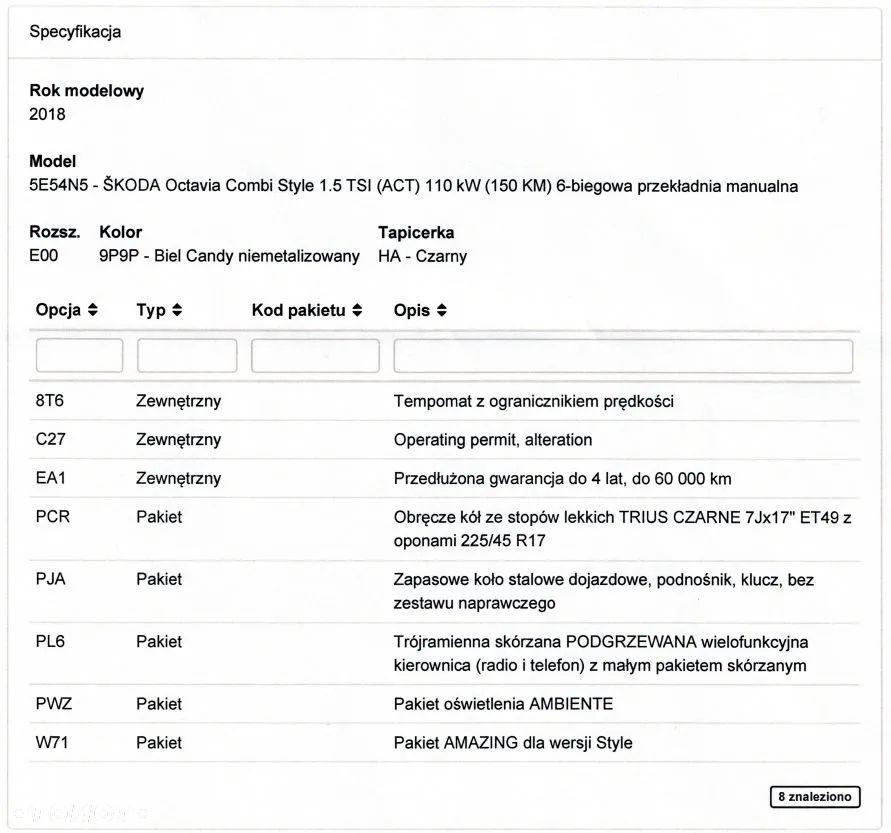Screen dimensions: 891x833
Task: Click the '8 znaleziono' badge
Action: (x=815, y=797)
